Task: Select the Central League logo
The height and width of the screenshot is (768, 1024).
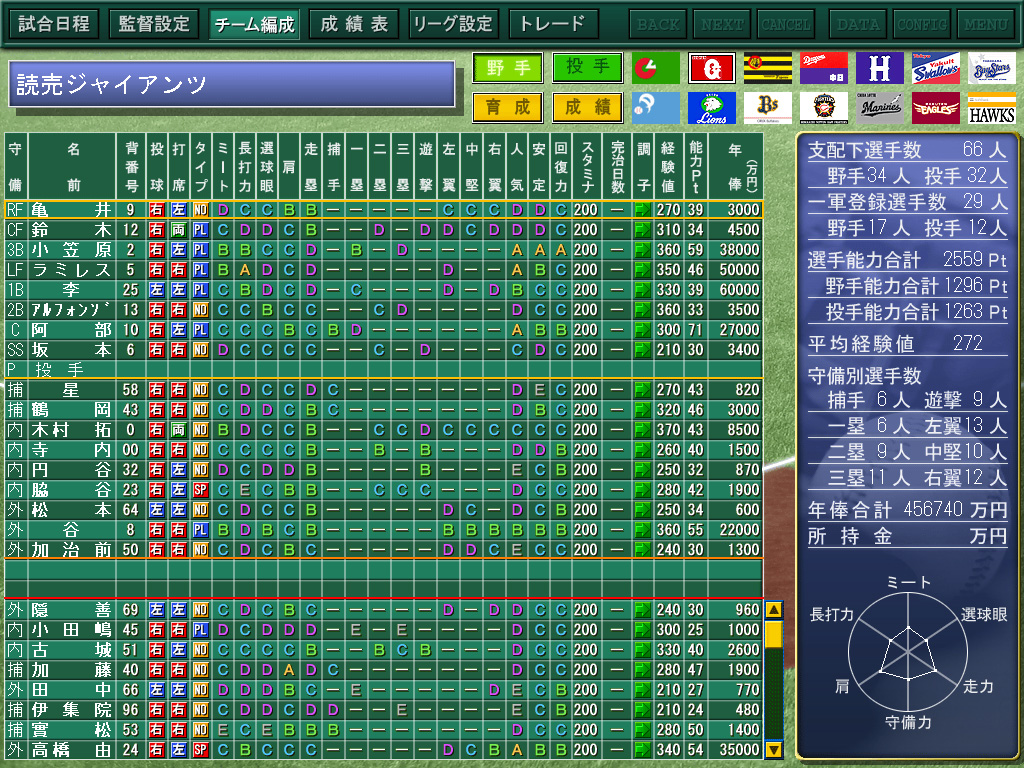Action: click(656, 68)
